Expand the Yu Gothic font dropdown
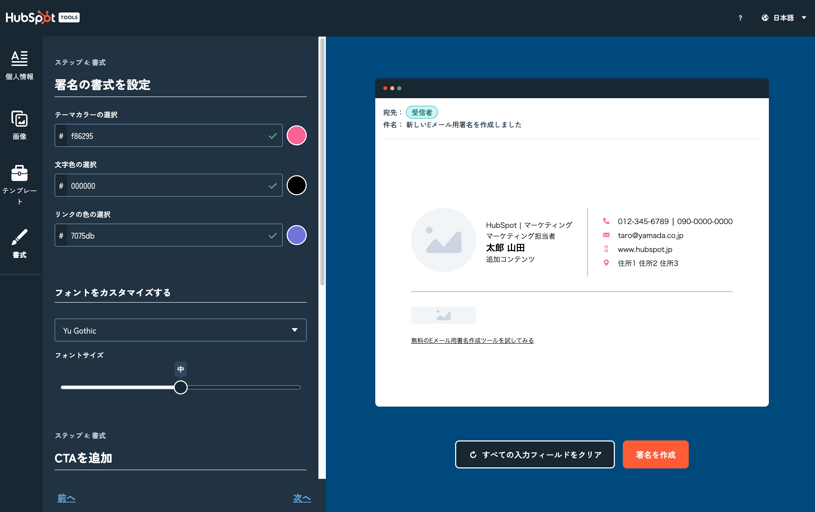The width and height of the screenshot is (815, 512). 180,330
